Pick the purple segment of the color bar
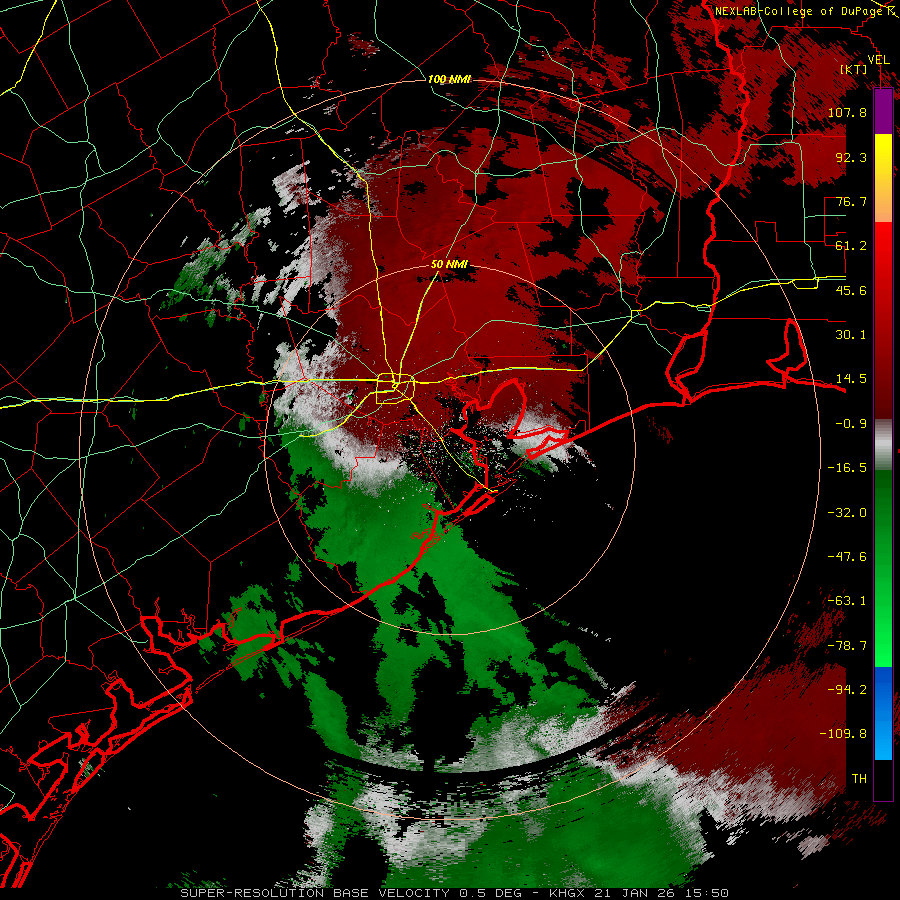The width and height of the screenshot is (900, 900). pos(883,111)
